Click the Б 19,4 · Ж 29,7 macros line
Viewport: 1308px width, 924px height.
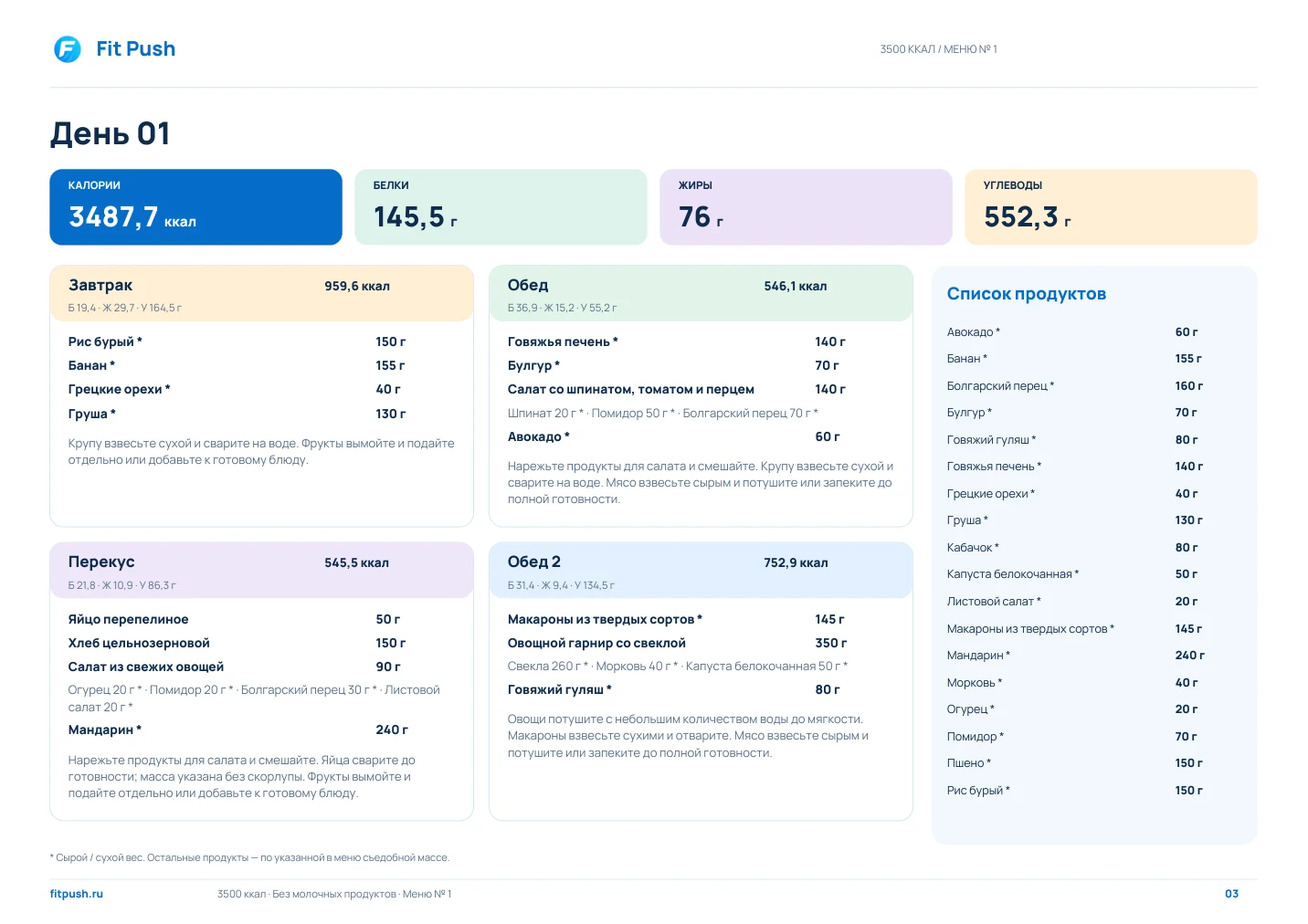pyautogui.click(x=125, y=308)
